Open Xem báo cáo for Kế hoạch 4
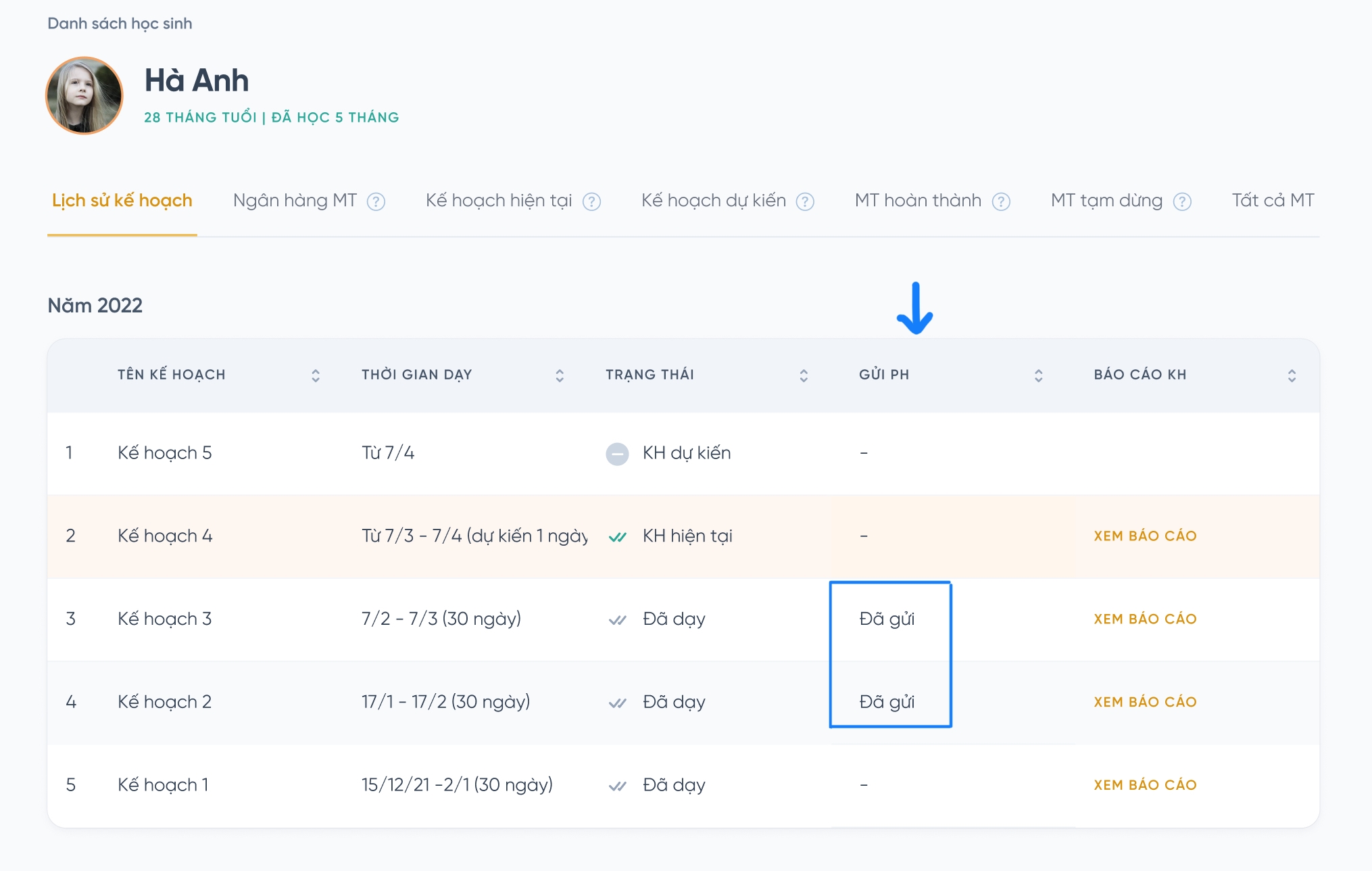 [1145, 536]
